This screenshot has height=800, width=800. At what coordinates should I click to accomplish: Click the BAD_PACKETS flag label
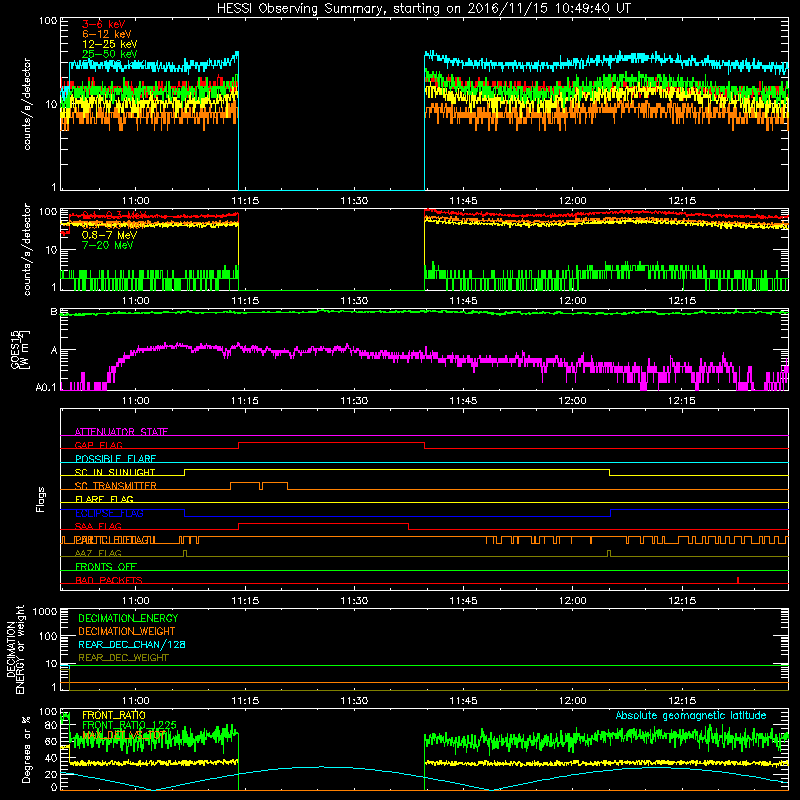[x=109, y=581]
